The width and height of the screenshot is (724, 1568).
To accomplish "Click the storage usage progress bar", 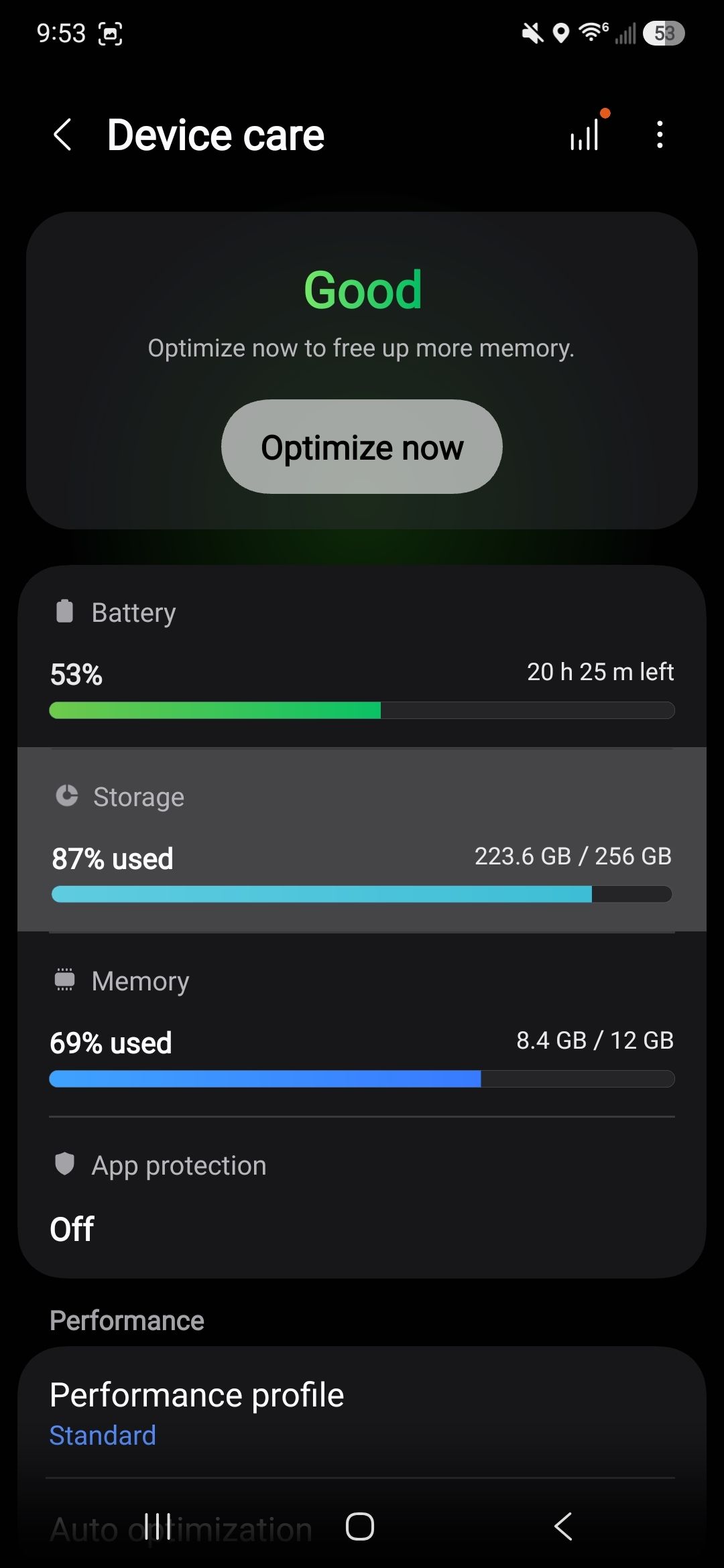I will coord(362,895).
